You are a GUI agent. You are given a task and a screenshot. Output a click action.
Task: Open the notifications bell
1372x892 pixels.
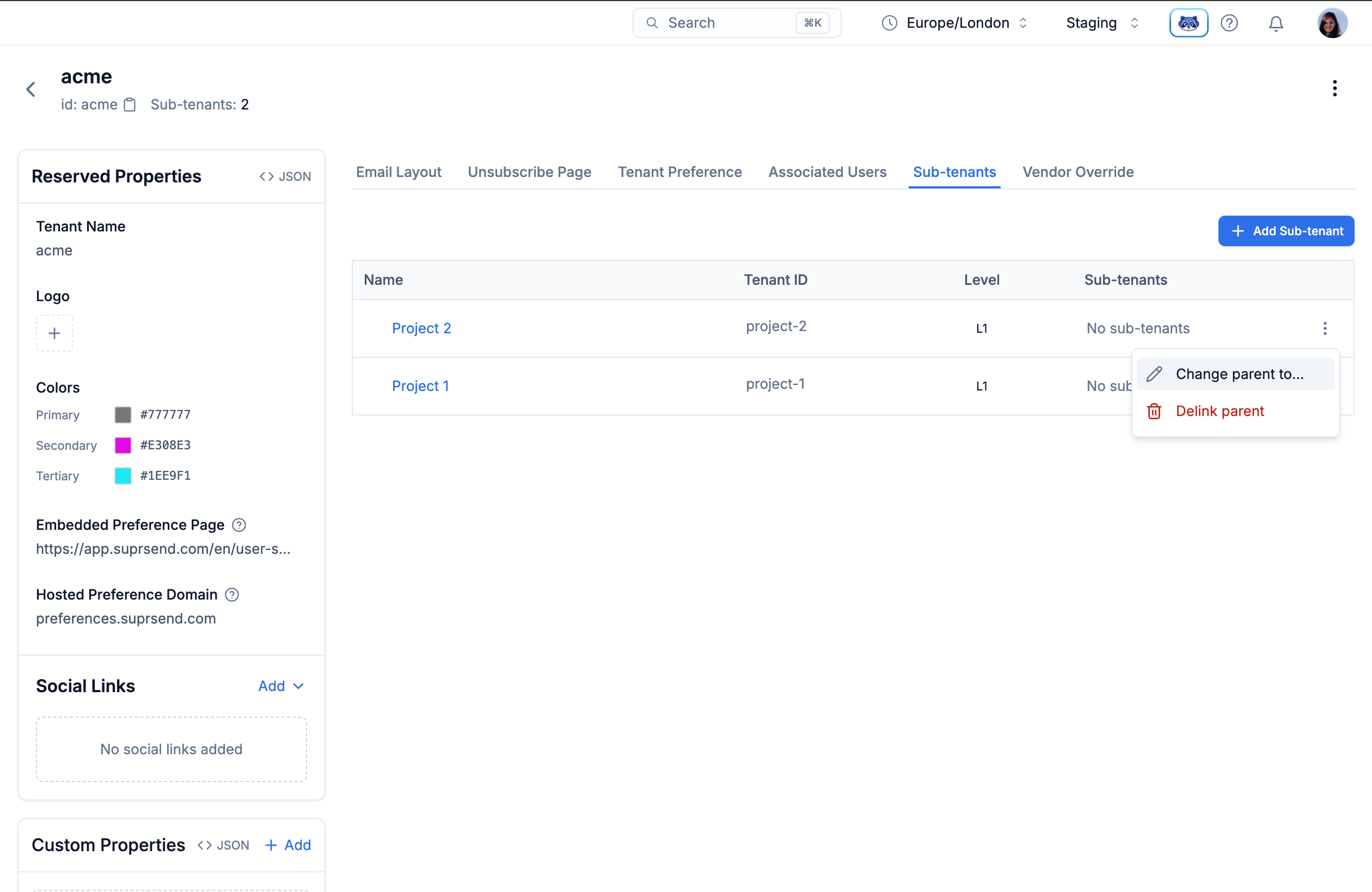click(x=1276, y=23)
